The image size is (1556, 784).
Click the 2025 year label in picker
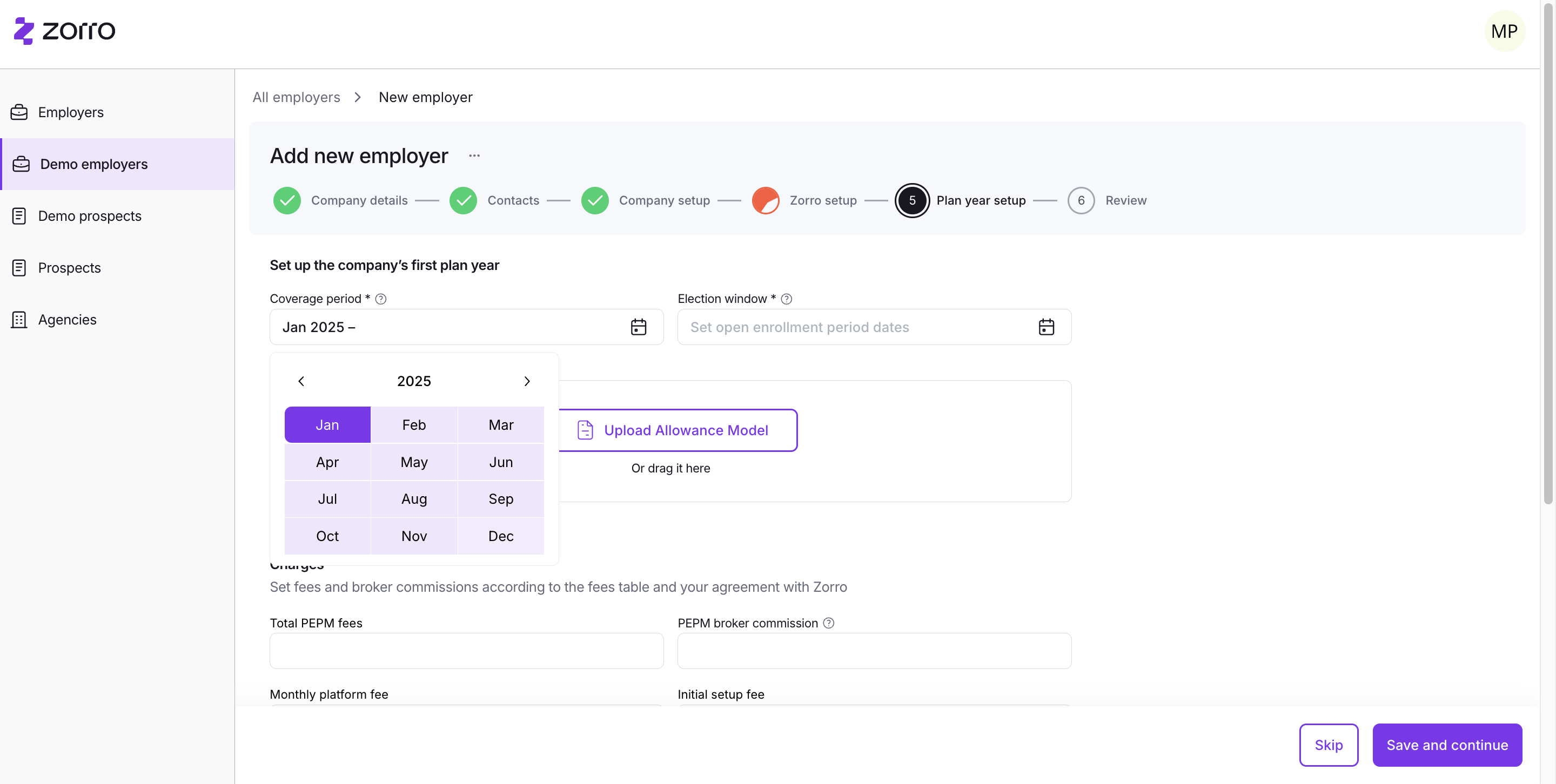point(414,381)
